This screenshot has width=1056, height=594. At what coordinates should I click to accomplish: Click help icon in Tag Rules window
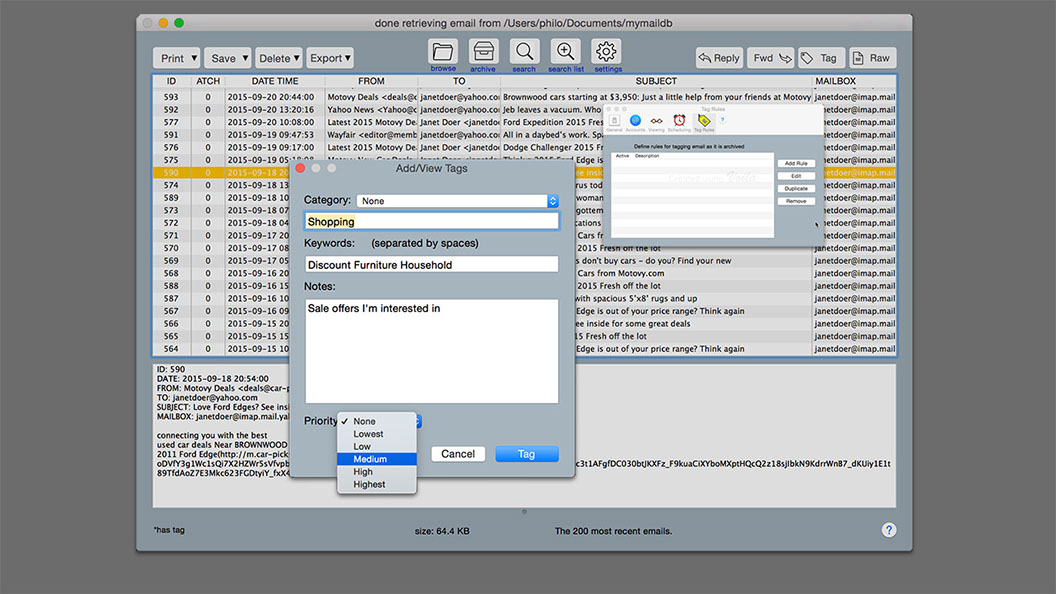pos(723,120)
